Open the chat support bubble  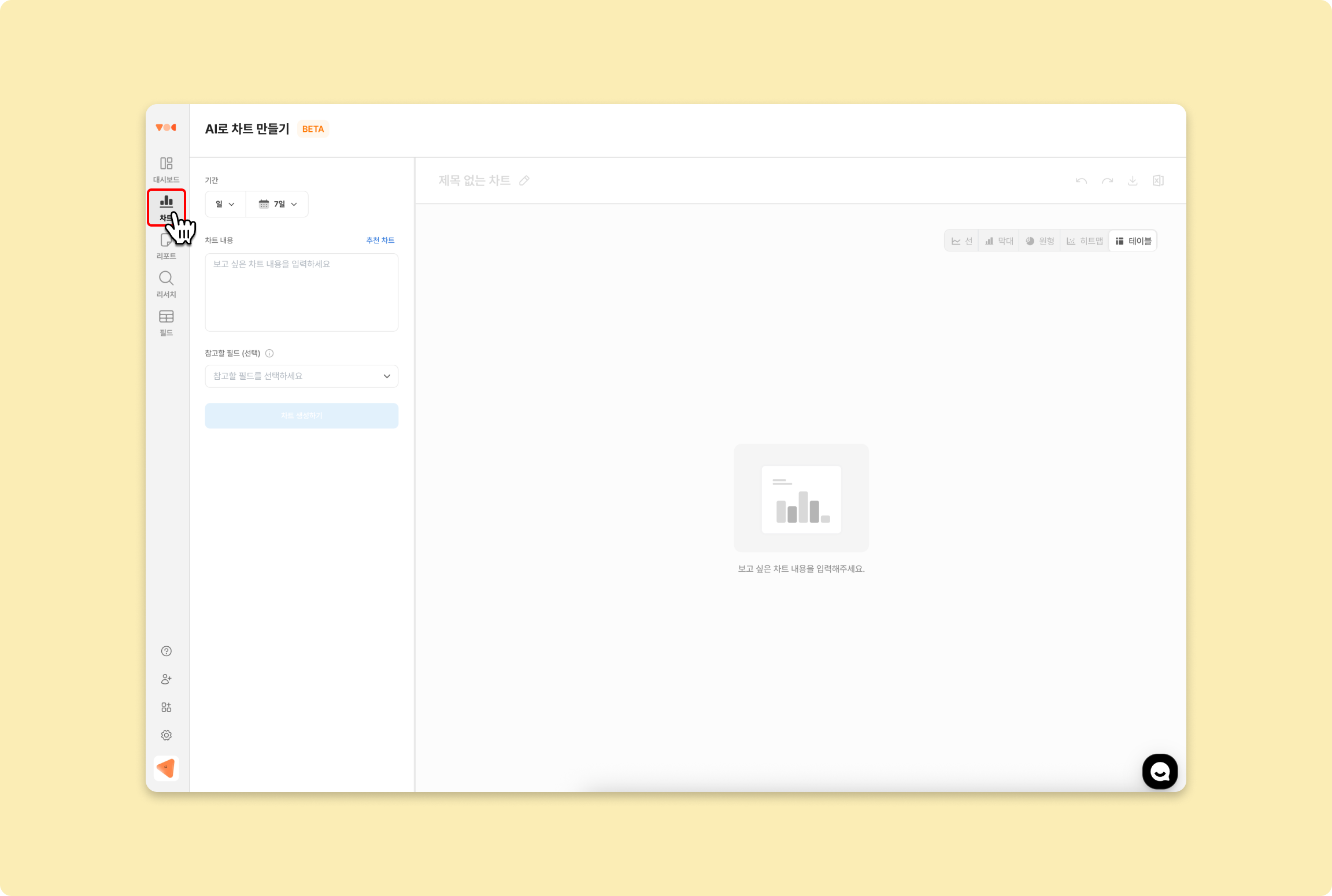(x=1159, y=771)
